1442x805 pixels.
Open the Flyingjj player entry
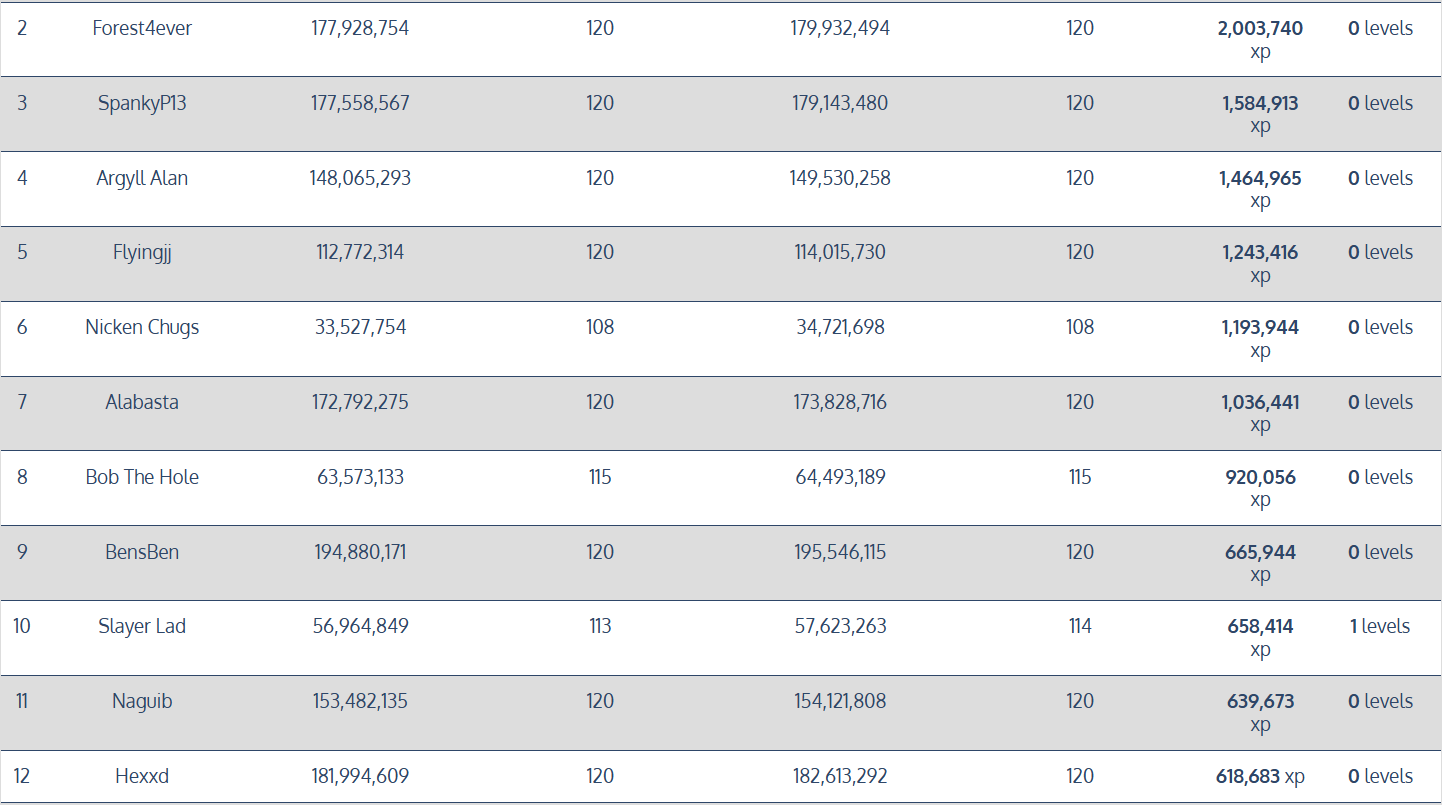tap(142, 253)
